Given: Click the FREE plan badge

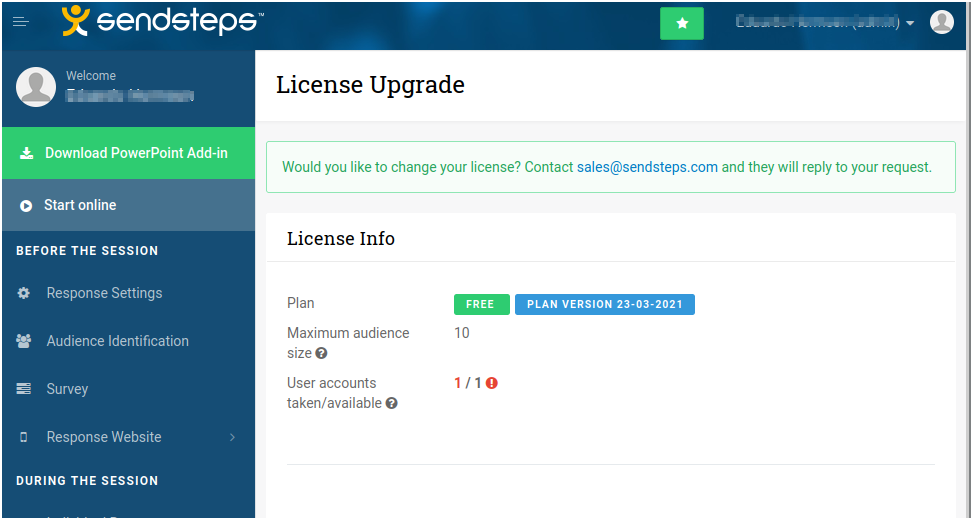Looking at the screenshot, I should point(482,305).
